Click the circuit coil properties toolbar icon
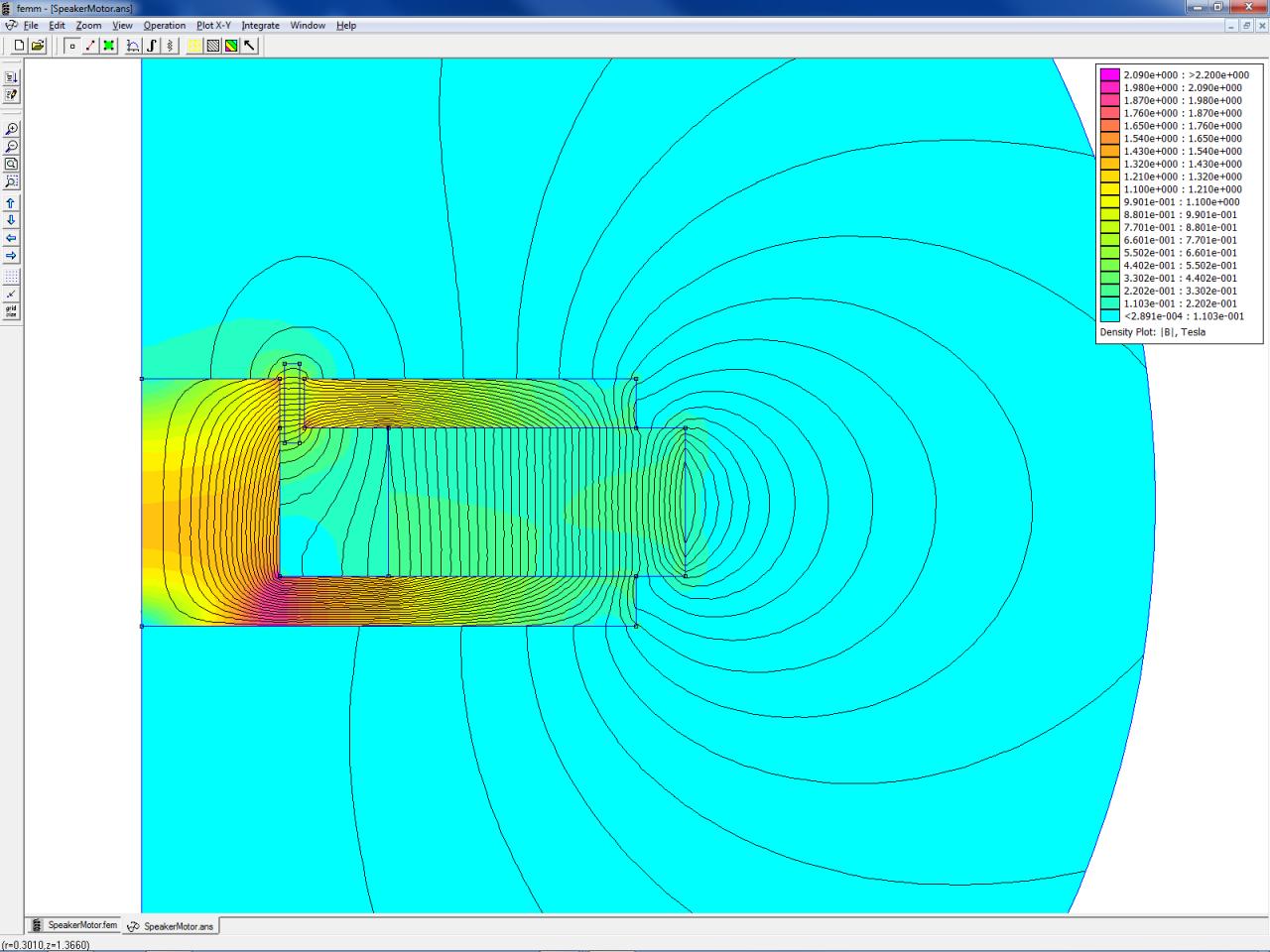1270x952 pixels. click(170, 46)
